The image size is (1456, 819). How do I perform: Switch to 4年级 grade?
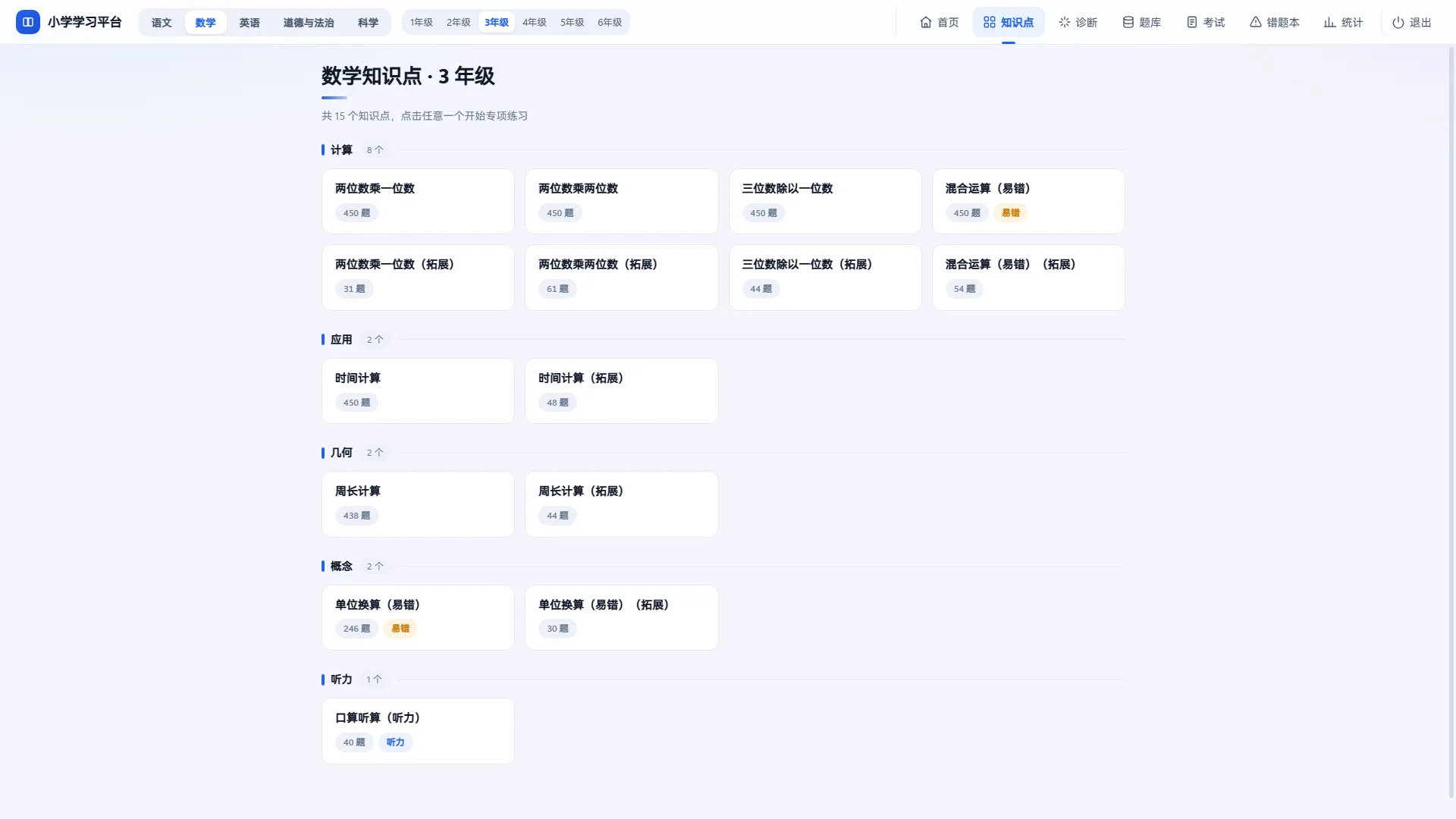[535, 22]
